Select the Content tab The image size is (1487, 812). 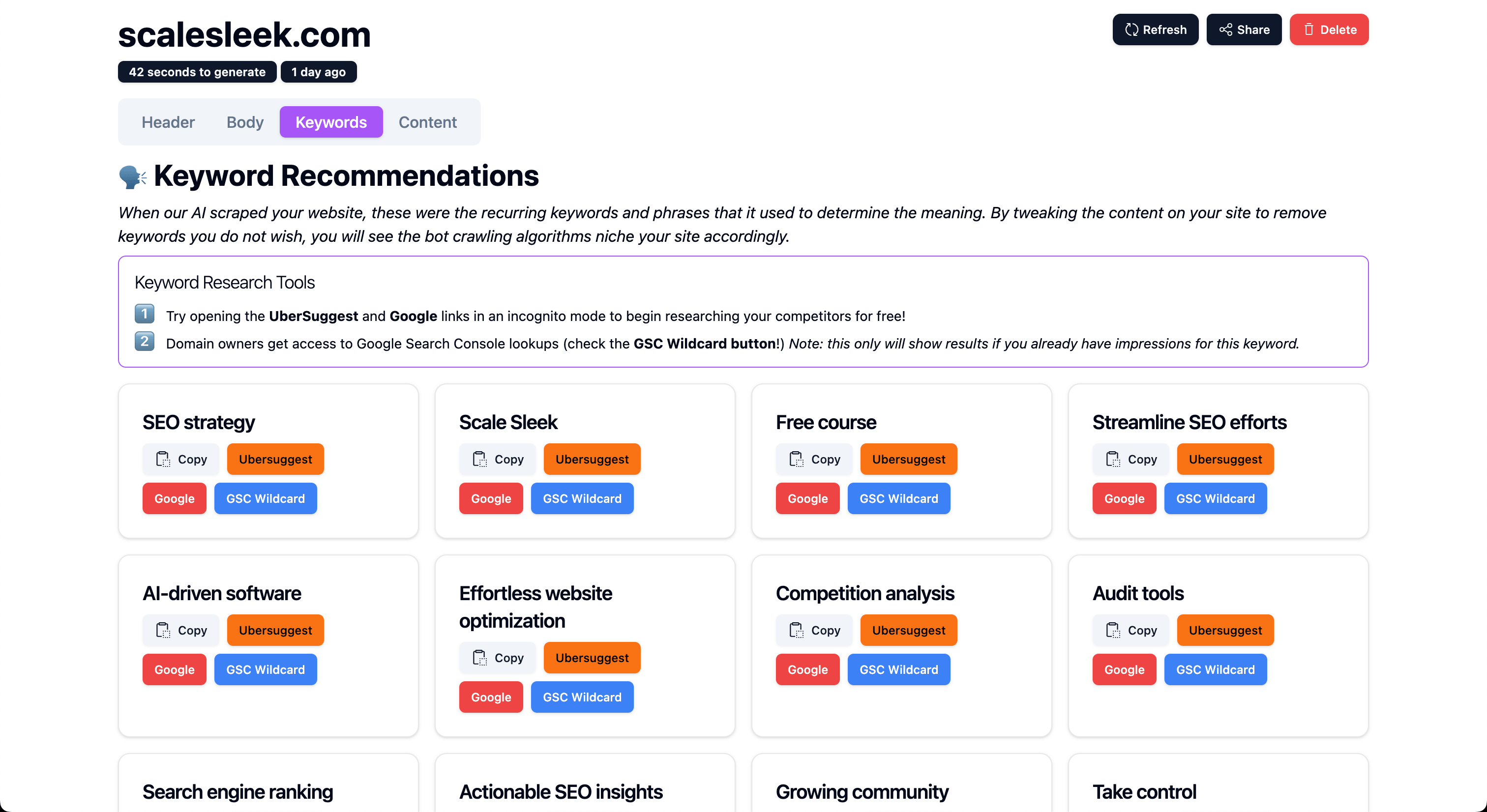pyautogui.click(x=427, y=122)
